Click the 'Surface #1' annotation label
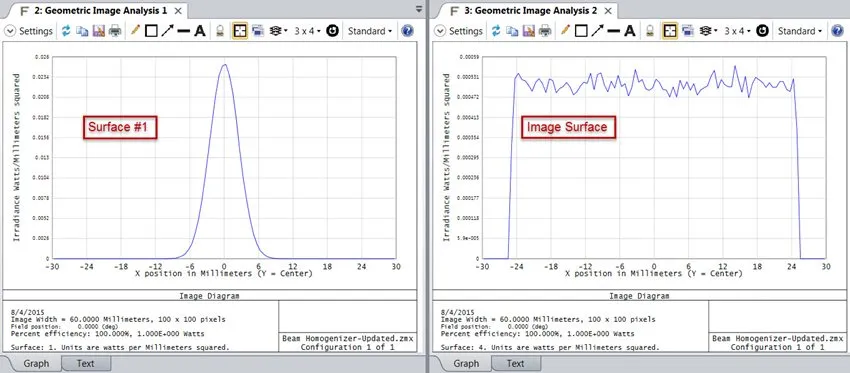 (120, 128)
